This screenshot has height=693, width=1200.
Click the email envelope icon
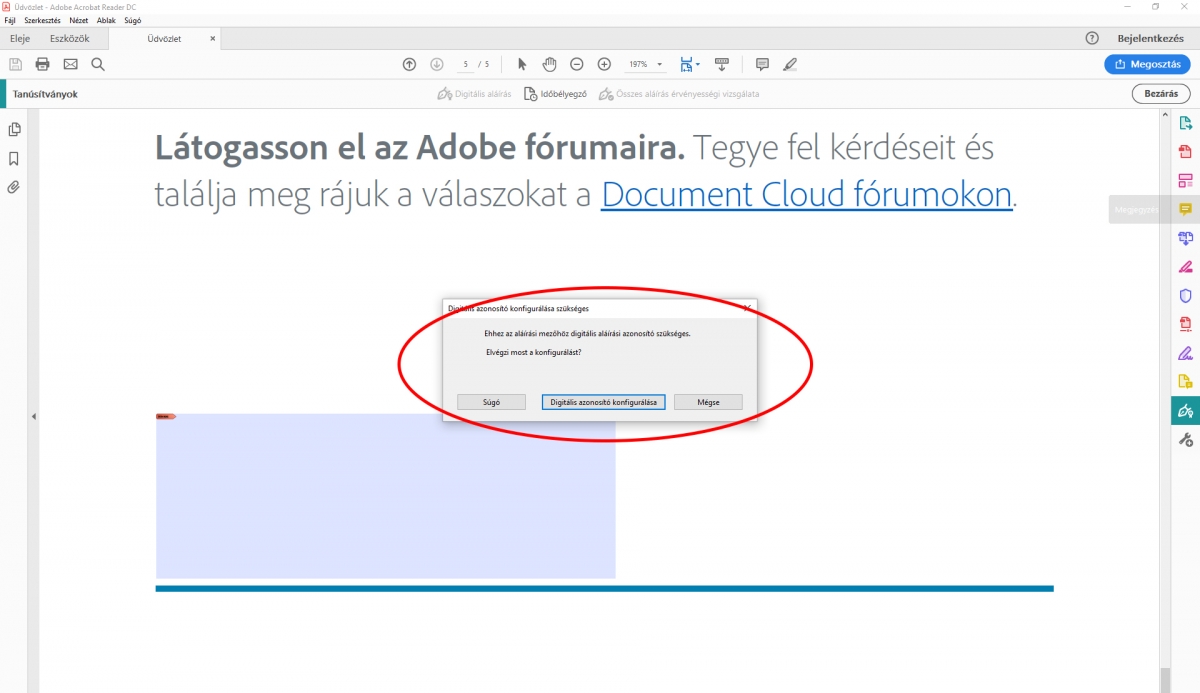pos(70,64)
